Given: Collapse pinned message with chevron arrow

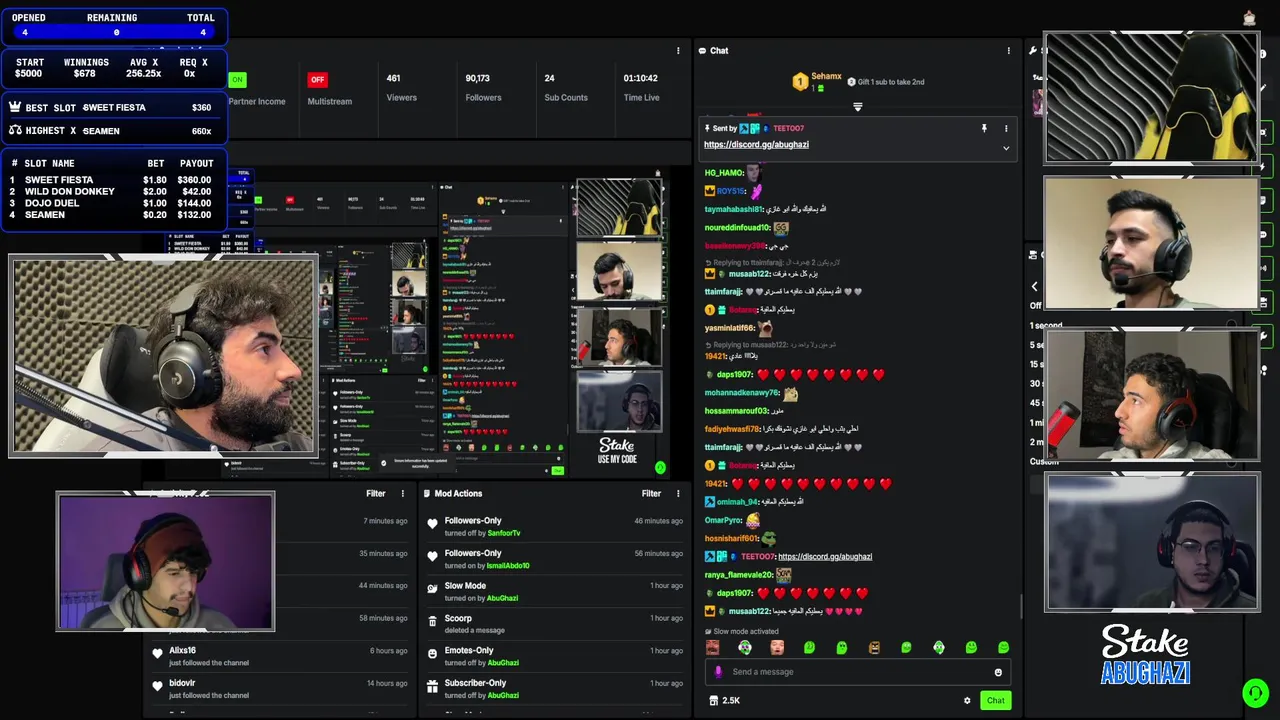Looking at the screenshot, I should (x=1006, y=148).
